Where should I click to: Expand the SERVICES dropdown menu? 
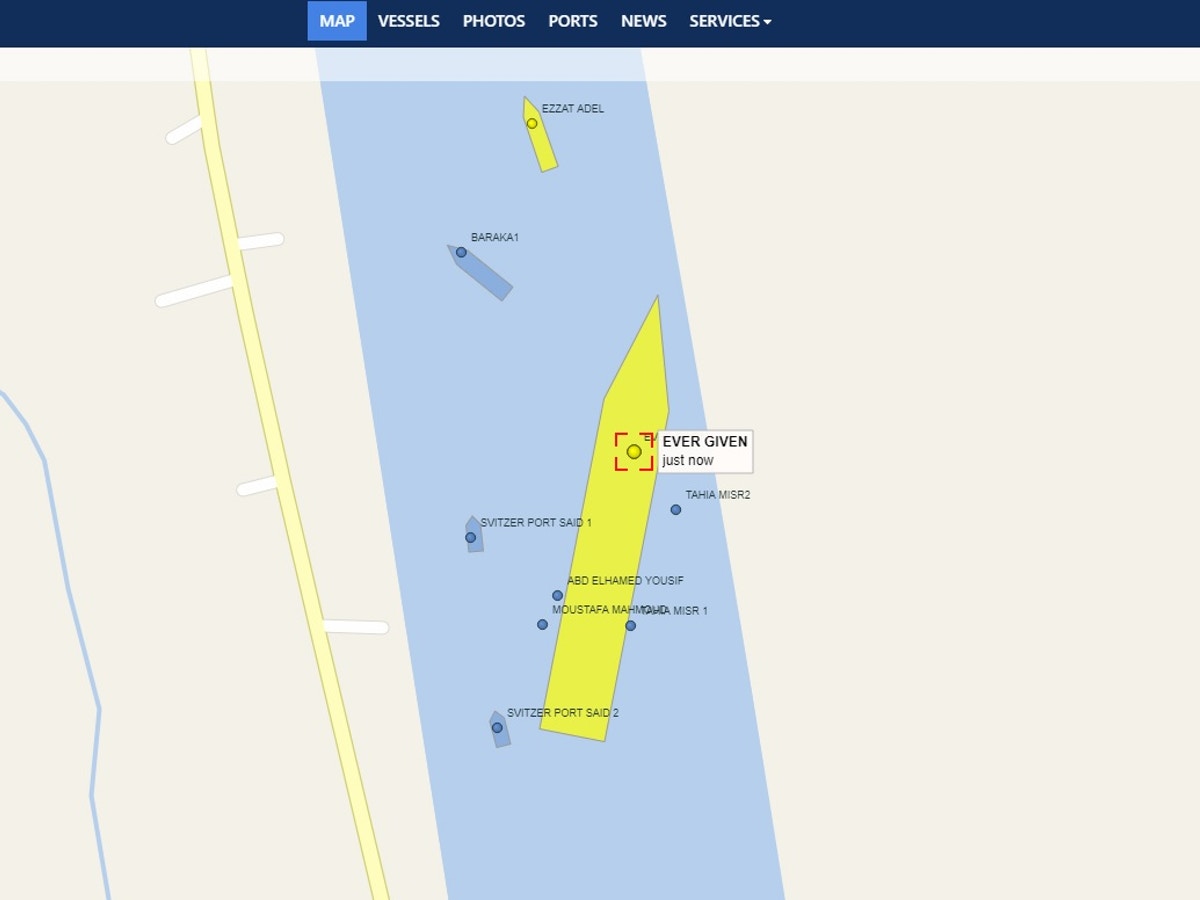coord(730,21)
